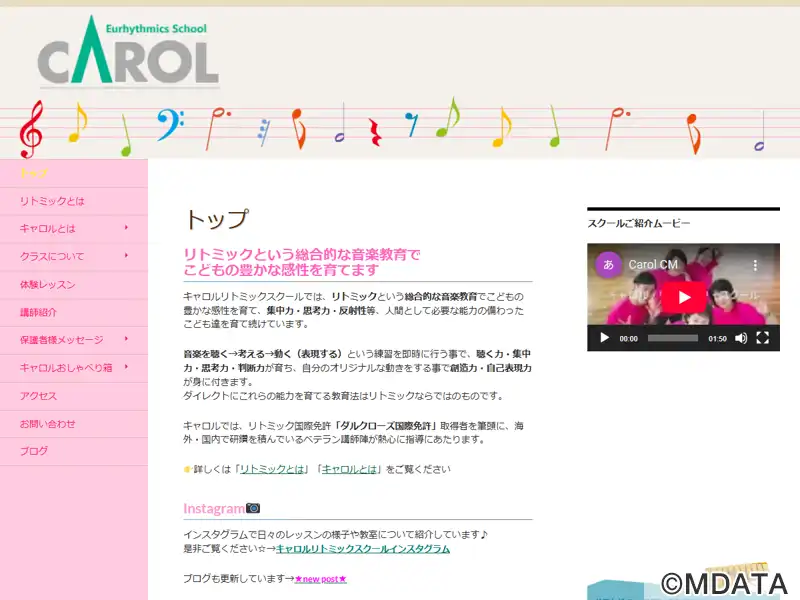Expand the 保護者様メッセージ submenu arrow
The height and width of the screenshot is (600, 800).
tap(126, 339)
